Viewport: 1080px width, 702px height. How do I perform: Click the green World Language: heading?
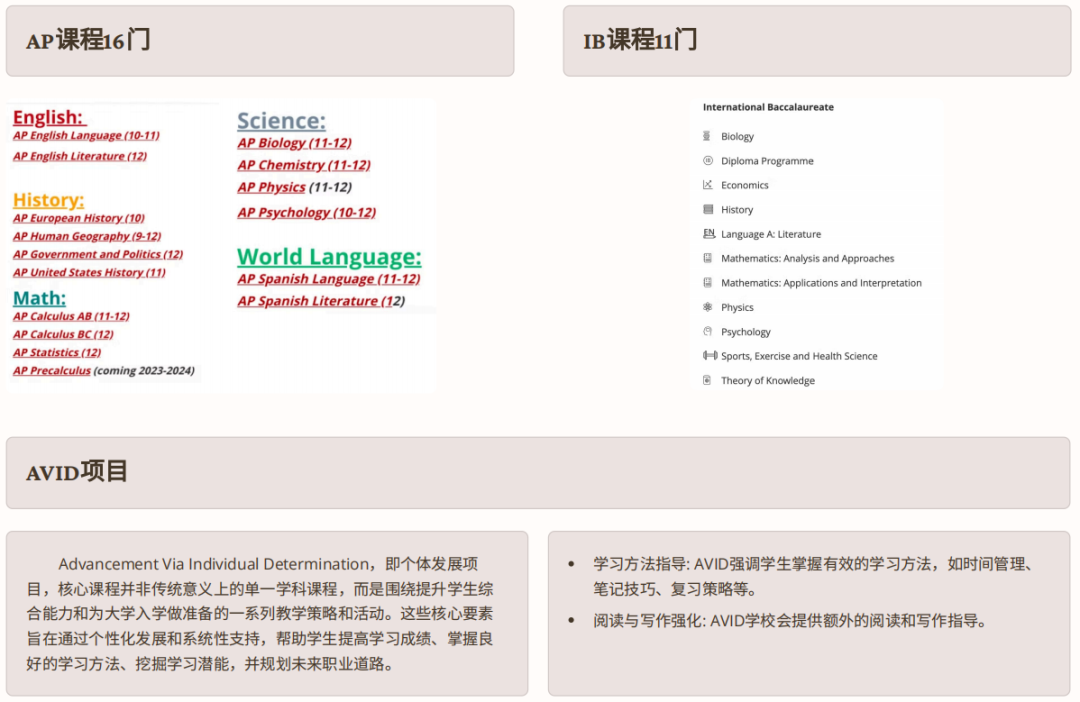click(x=329, y=256)
